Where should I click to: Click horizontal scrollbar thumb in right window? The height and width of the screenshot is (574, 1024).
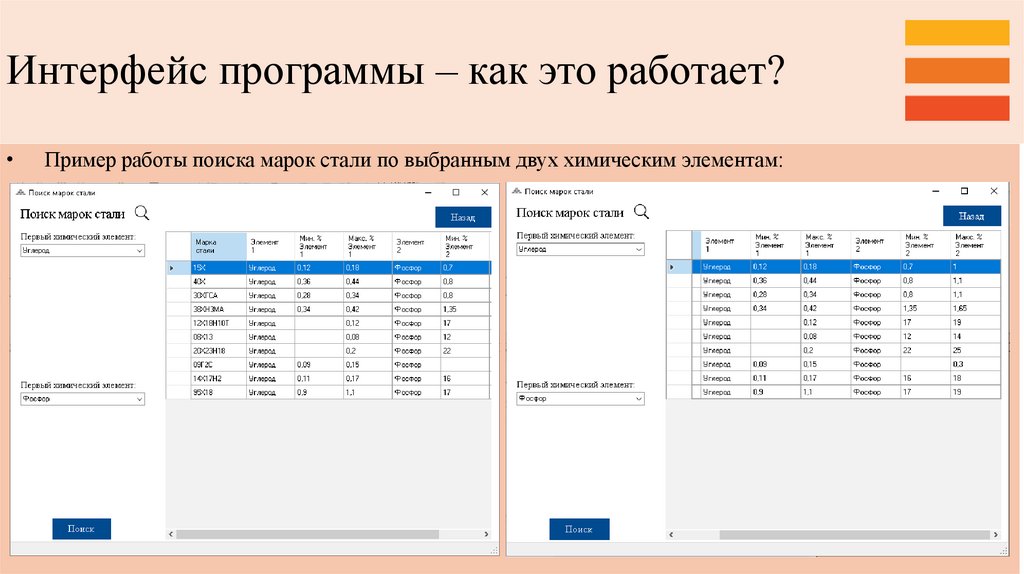click(x=855, y=534)
